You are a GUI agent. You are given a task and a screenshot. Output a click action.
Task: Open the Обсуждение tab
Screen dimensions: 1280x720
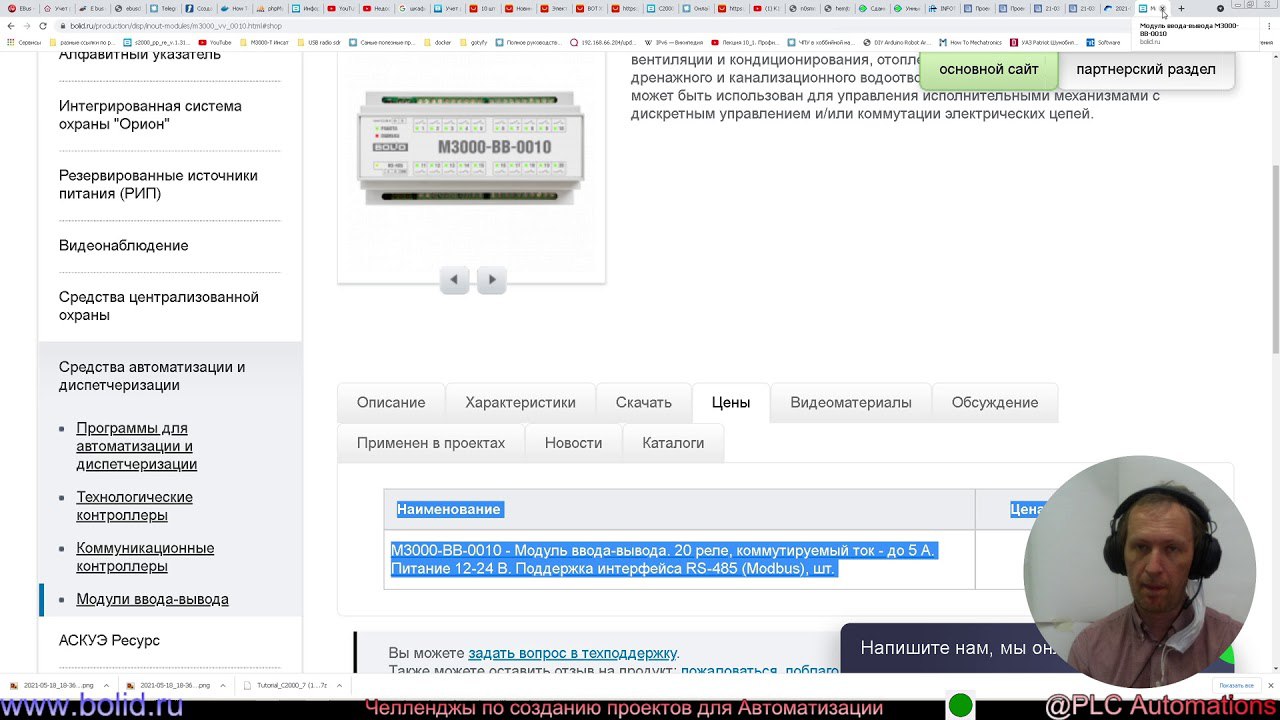point(995,403)
